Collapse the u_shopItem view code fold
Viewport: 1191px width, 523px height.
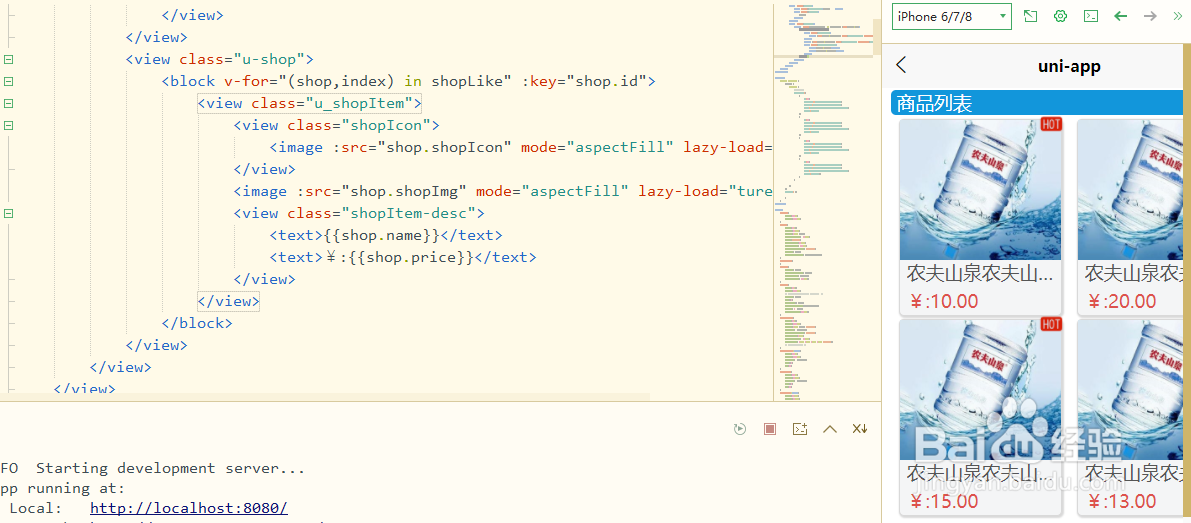click(x=8, y=103)
